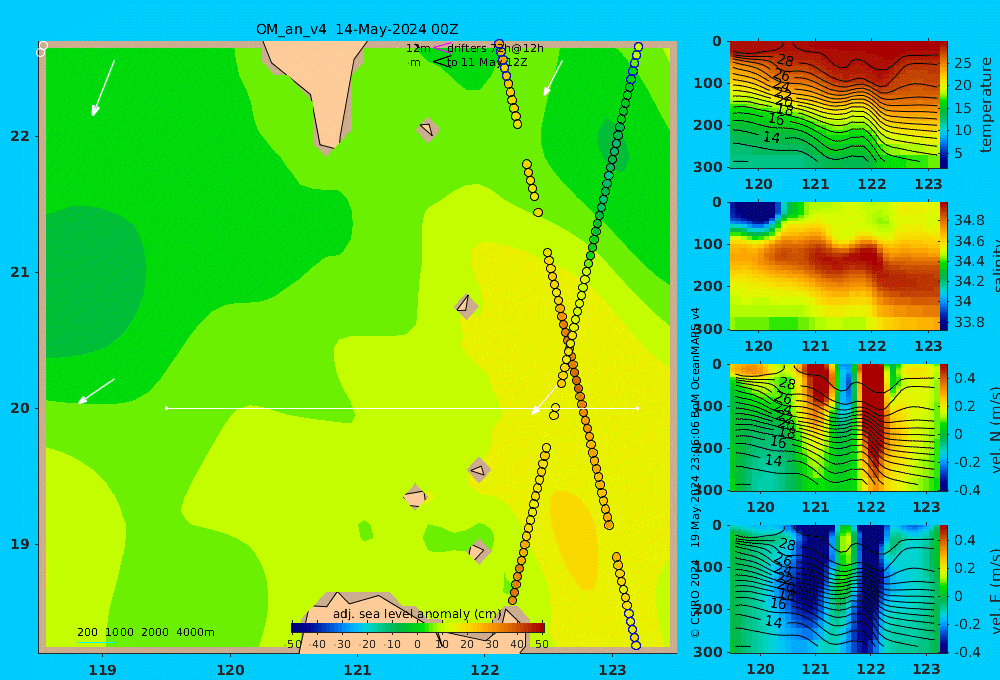Screen dimensions: 1000x680
Task: Click depth label 100 on salinity plot
Action: pos(708,244)
